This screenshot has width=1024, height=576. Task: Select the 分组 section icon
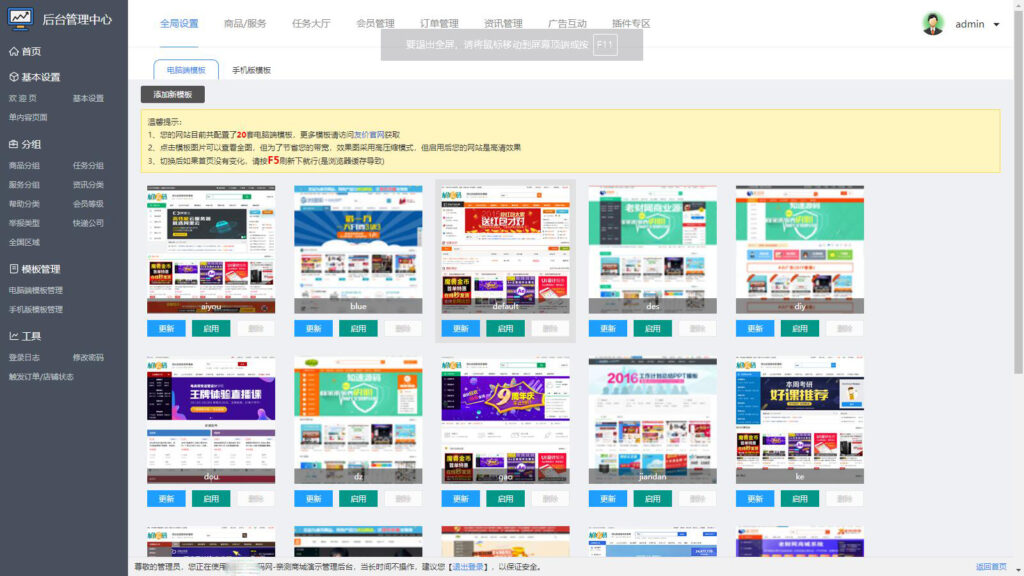coord(14,145)
